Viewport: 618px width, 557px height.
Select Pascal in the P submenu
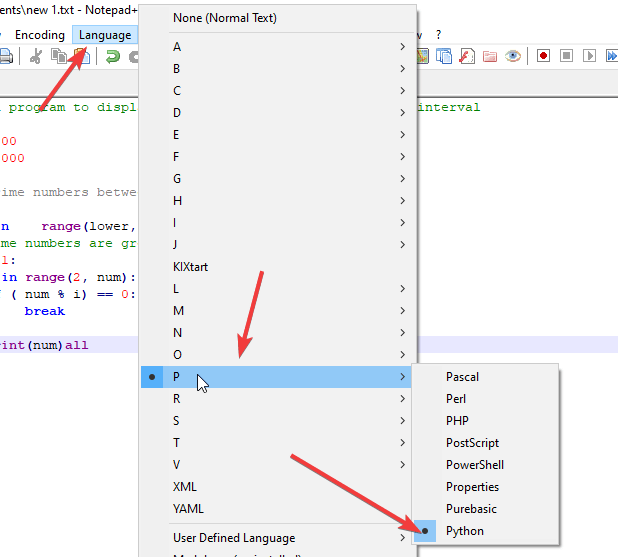[x=485, y=377]
